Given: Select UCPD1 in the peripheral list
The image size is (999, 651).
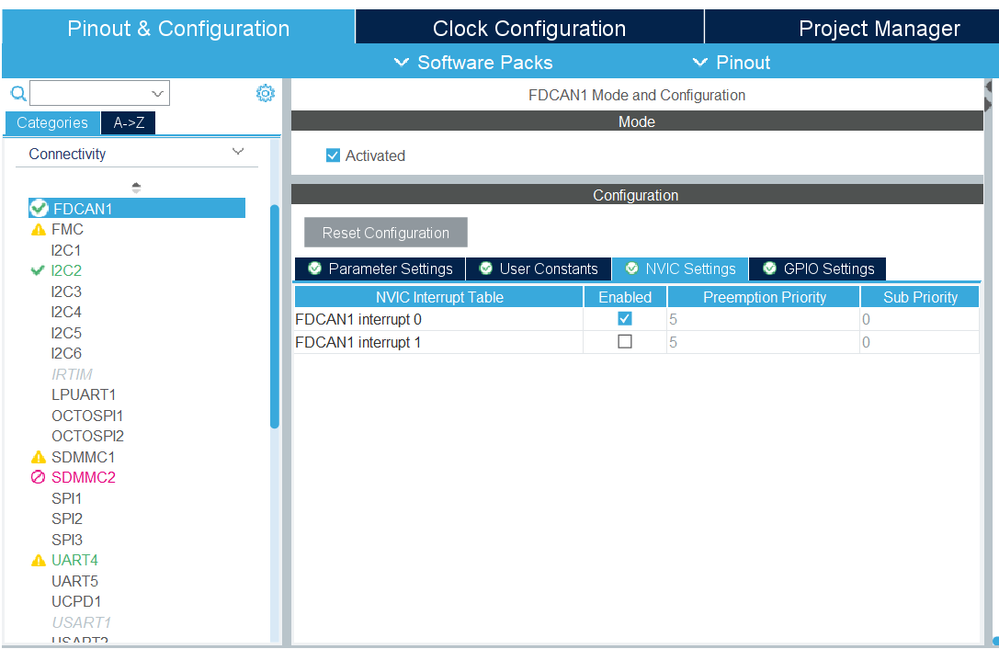Looking at the screenshot, I should [76, 601].
